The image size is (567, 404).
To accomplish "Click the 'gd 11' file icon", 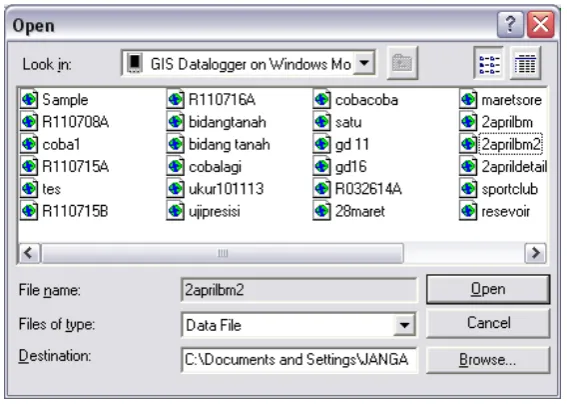I will (x=322, y=144).
